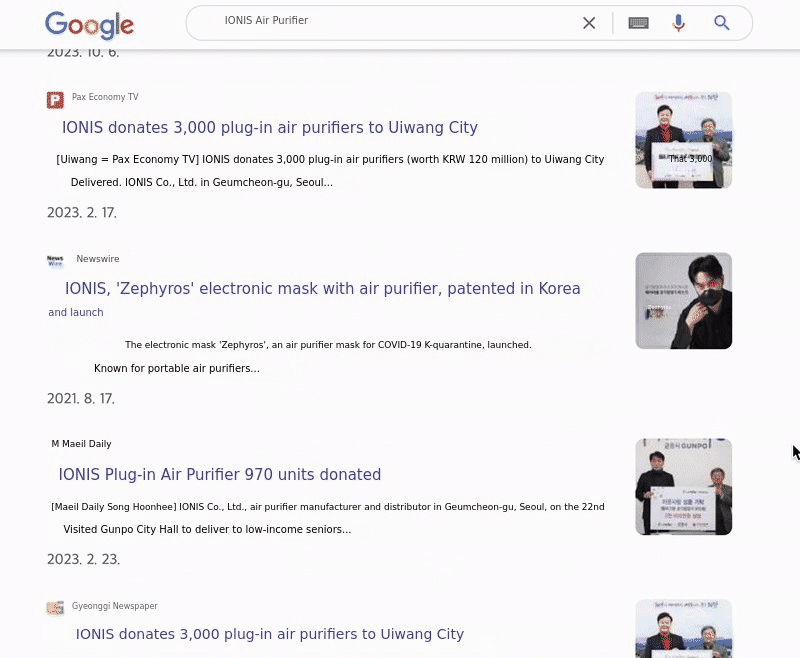Viewport: 800px width, 658px height.
Task: Click the Pax Economy TV favicon
Action: (55, 100)
